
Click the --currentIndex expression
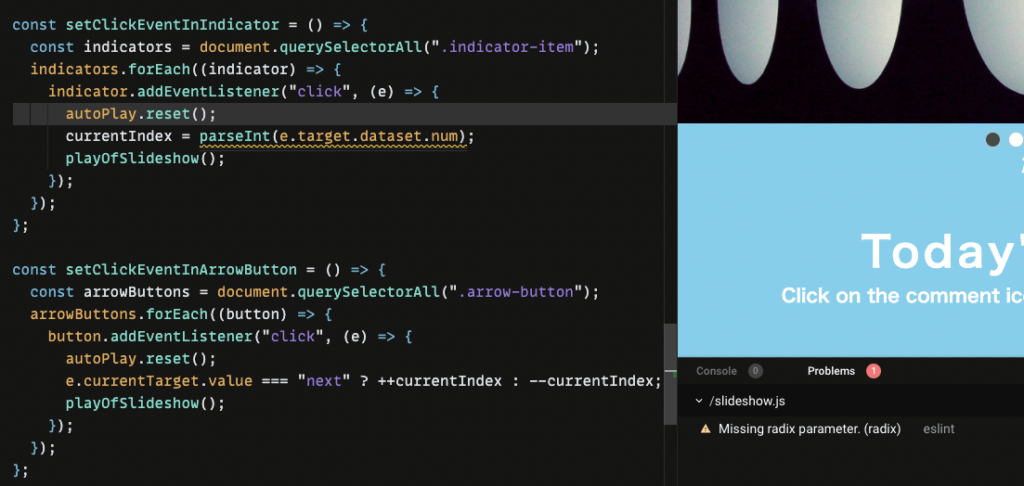coord(591,381)
